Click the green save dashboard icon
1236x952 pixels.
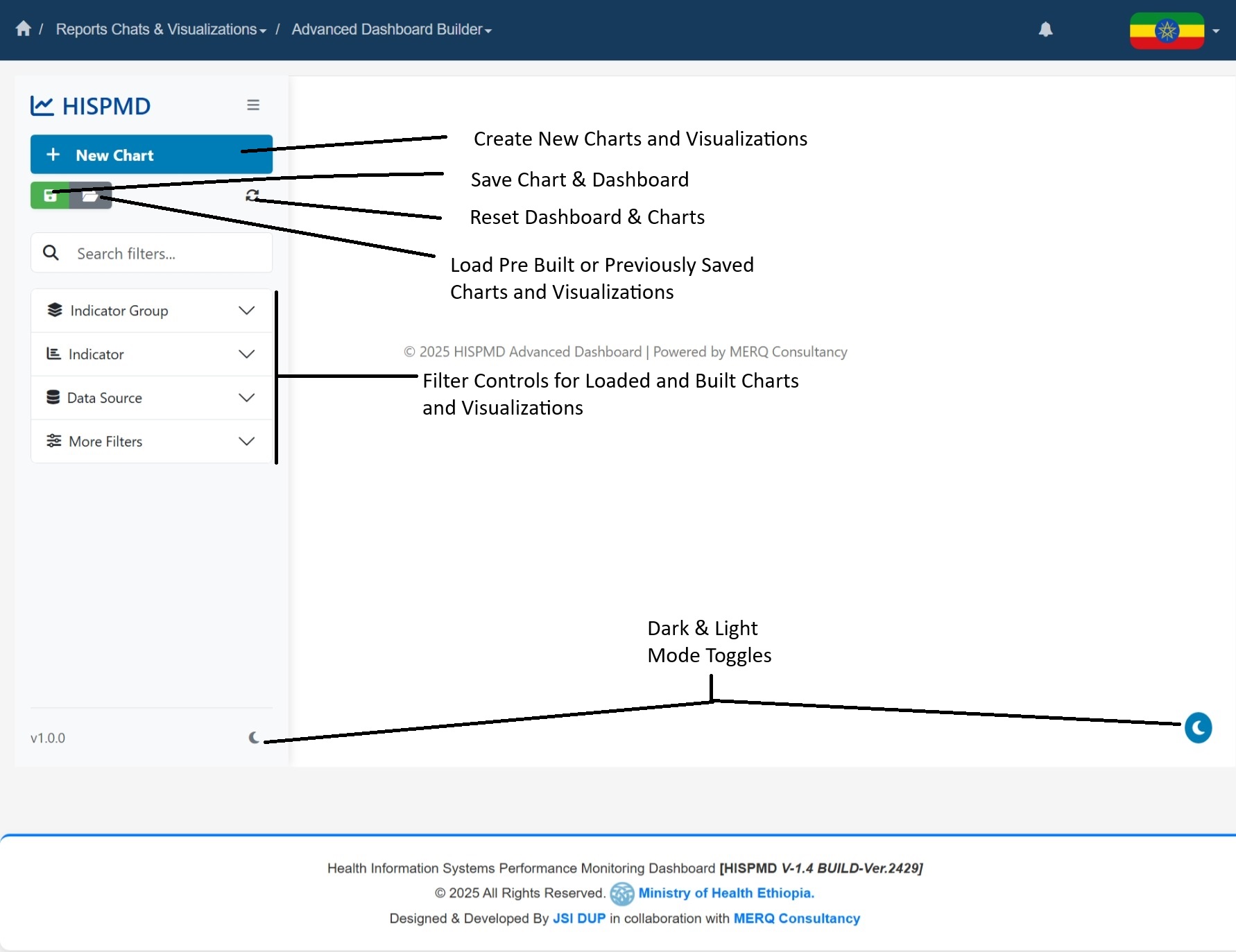coord(50,196)
